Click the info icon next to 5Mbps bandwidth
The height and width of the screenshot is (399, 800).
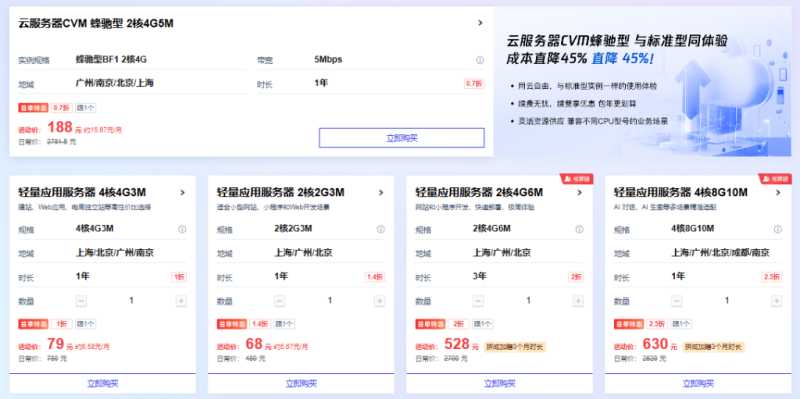(x=480, y=60)
